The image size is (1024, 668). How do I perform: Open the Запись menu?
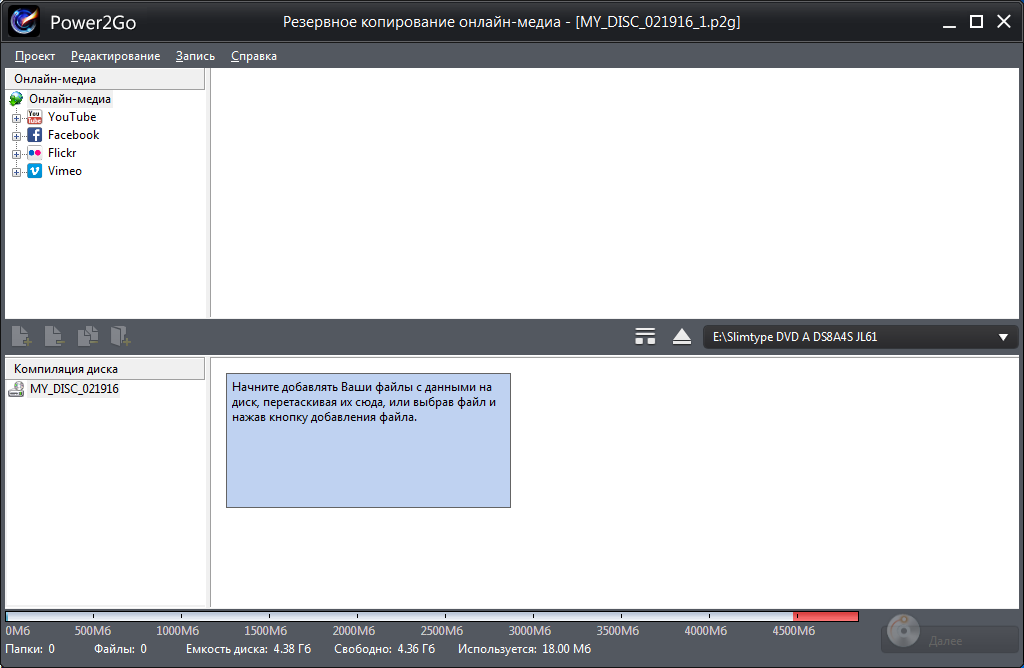tap(195, 56)
